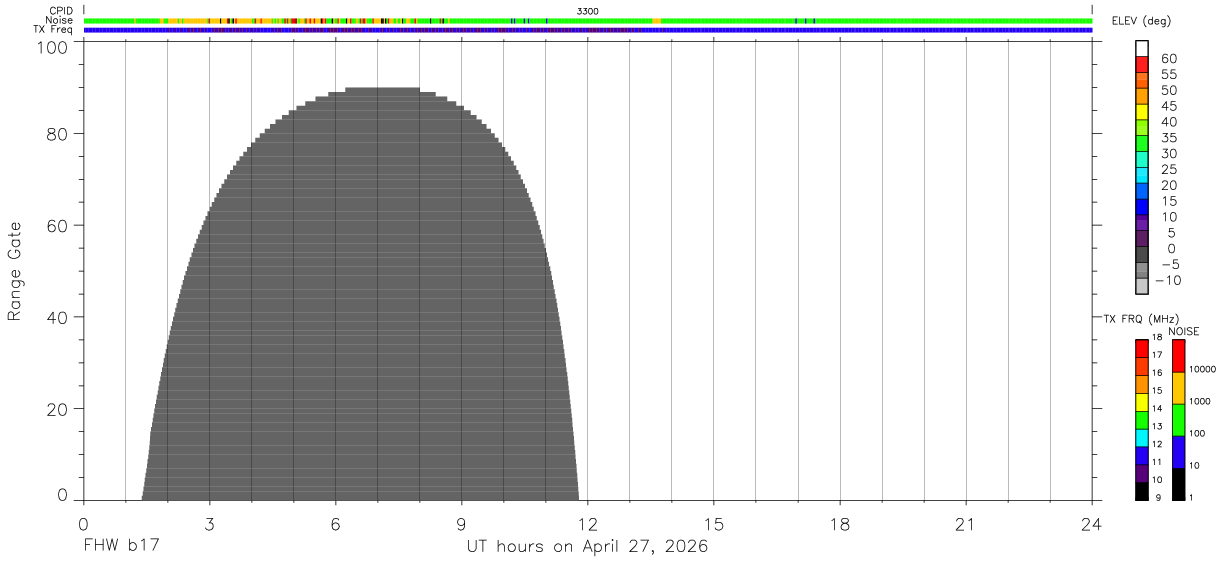Click the FHW b17 radar label
1228x567 pixels.
pos(121,546)
